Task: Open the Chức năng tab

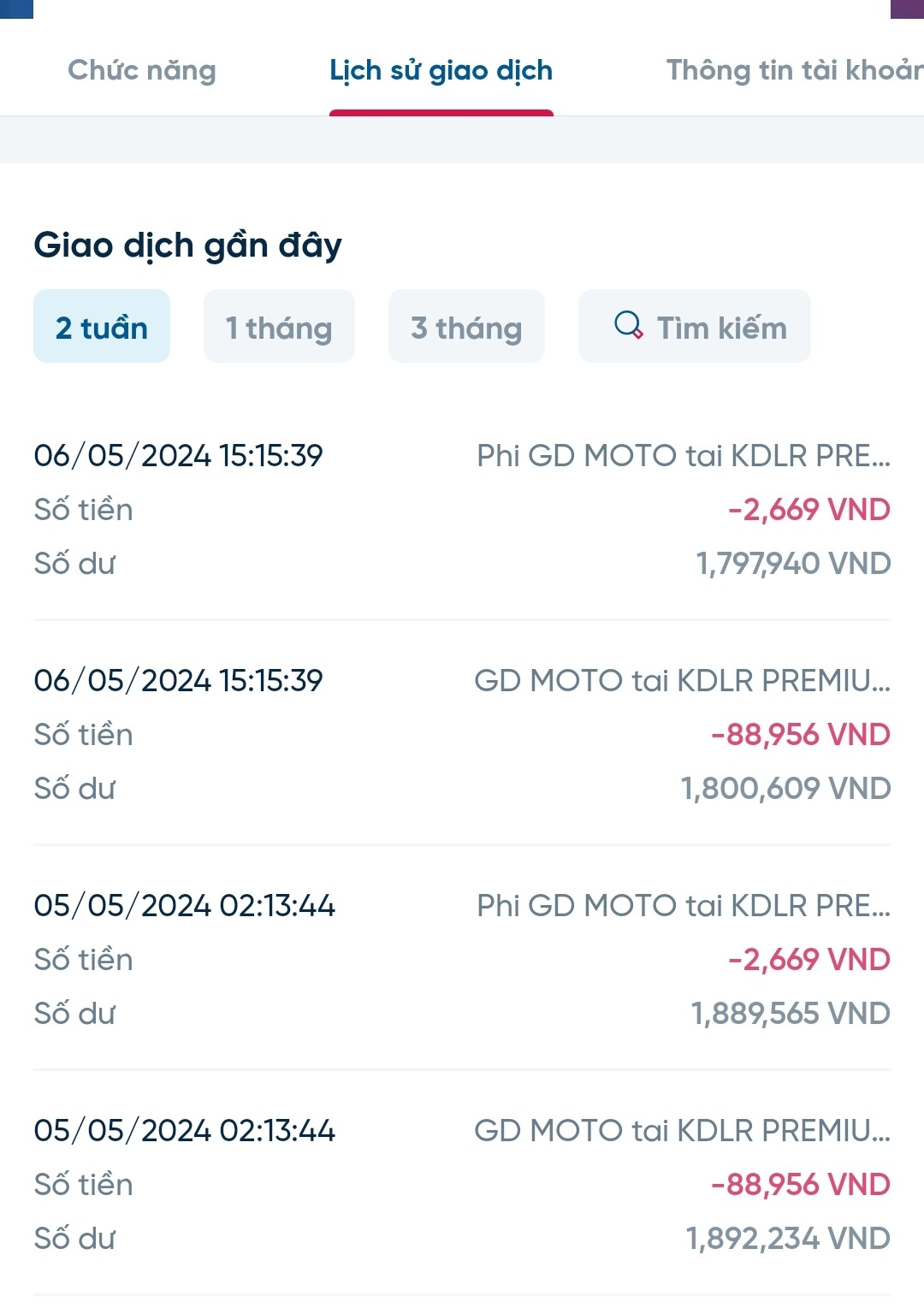Action: click(x=142, y=70)
